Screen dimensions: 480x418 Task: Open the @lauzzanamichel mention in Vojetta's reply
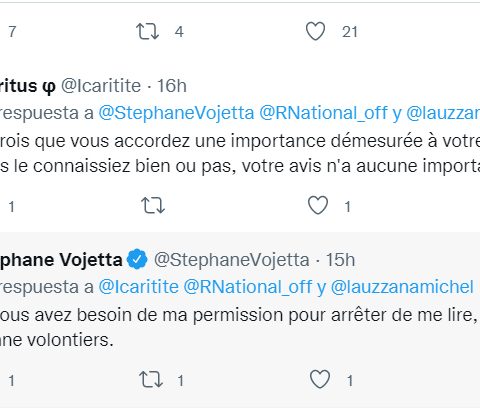point(402,287)
